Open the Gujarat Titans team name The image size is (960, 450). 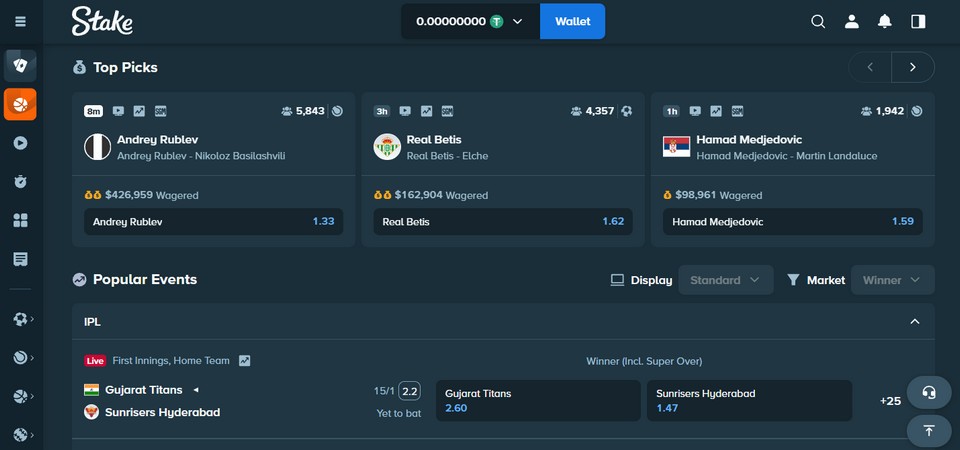pyautogui.click(x=144, y=390)
